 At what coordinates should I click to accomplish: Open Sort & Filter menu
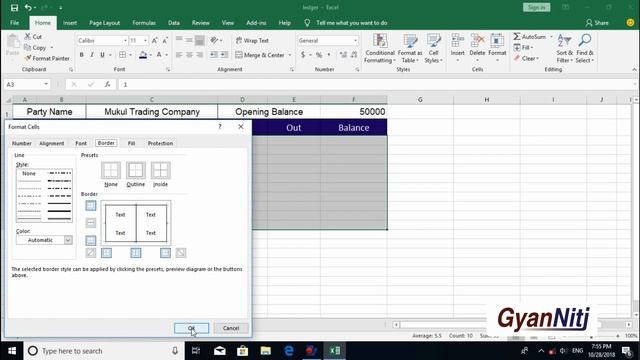click(564, 49)
